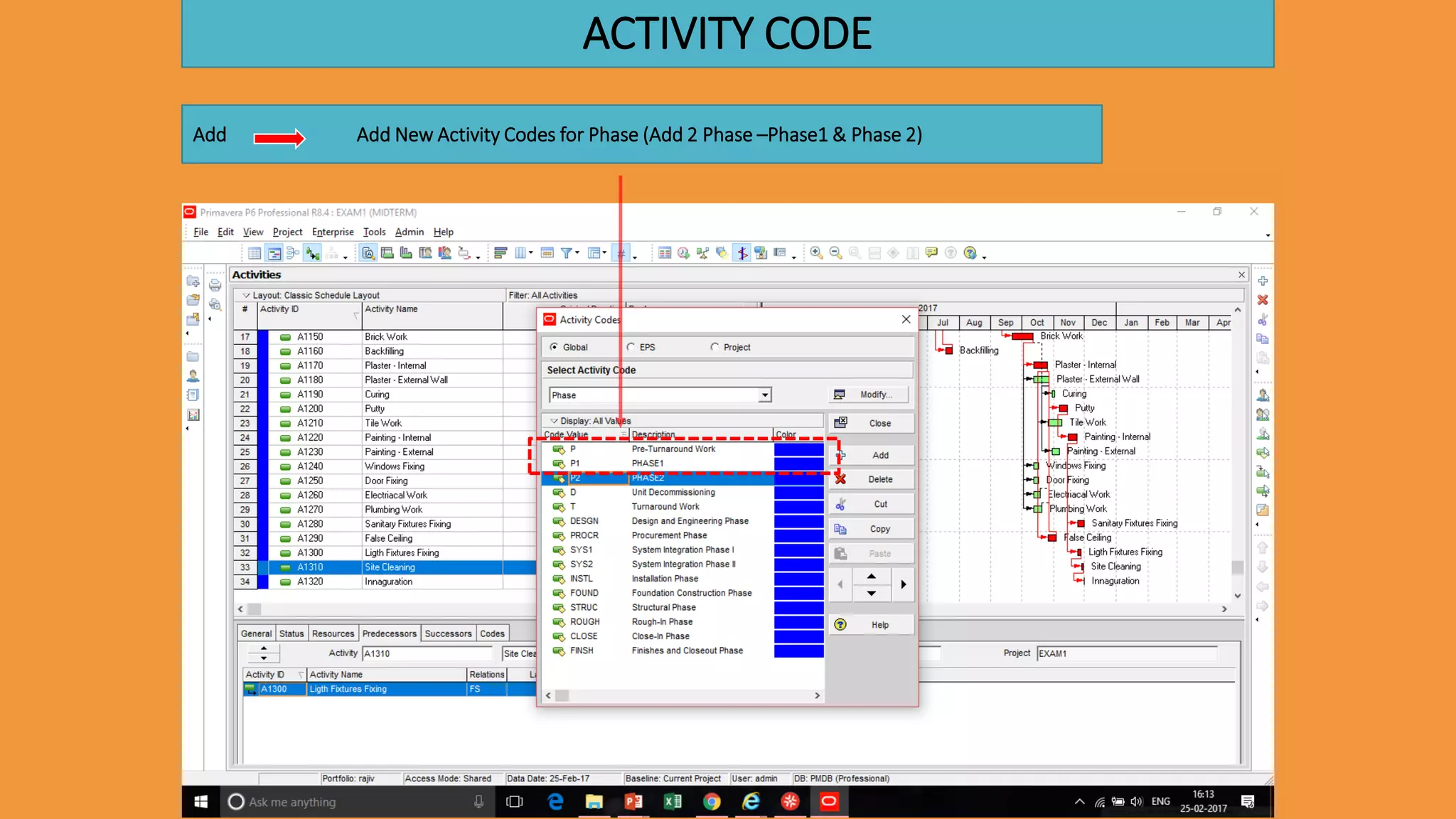Viewport: 1456px width, 819px height.
Task: Select the DESGN code value row
Action: point(584,521)
